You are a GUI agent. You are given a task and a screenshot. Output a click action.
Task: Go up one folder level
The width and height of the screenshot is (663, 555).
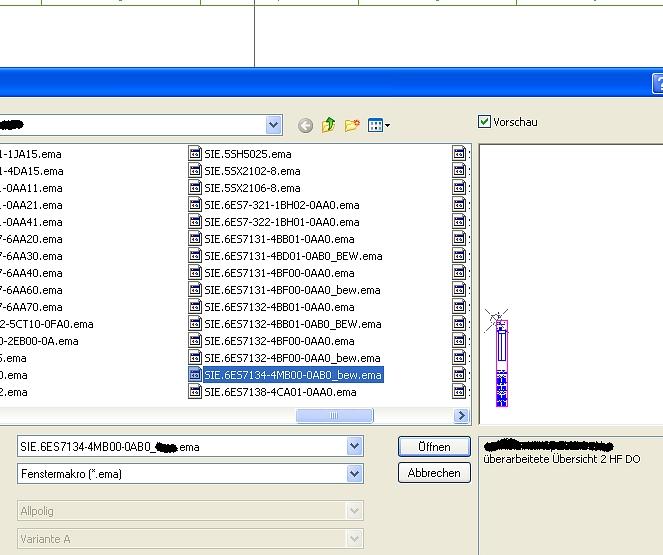click(329, 125)
